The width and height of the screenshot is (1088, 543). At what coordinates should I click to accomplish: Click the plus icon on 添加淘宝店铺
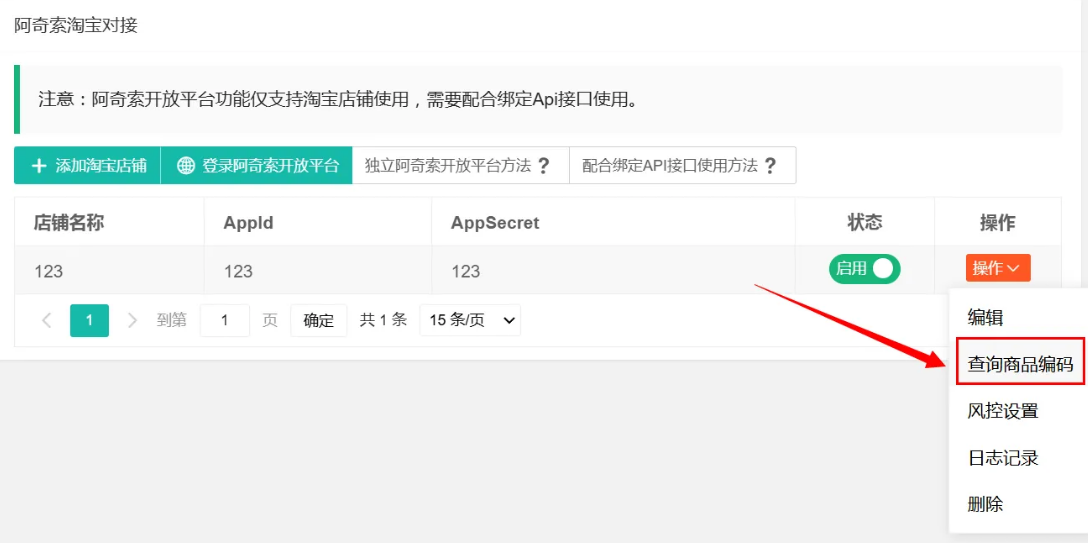coord(39,166)
